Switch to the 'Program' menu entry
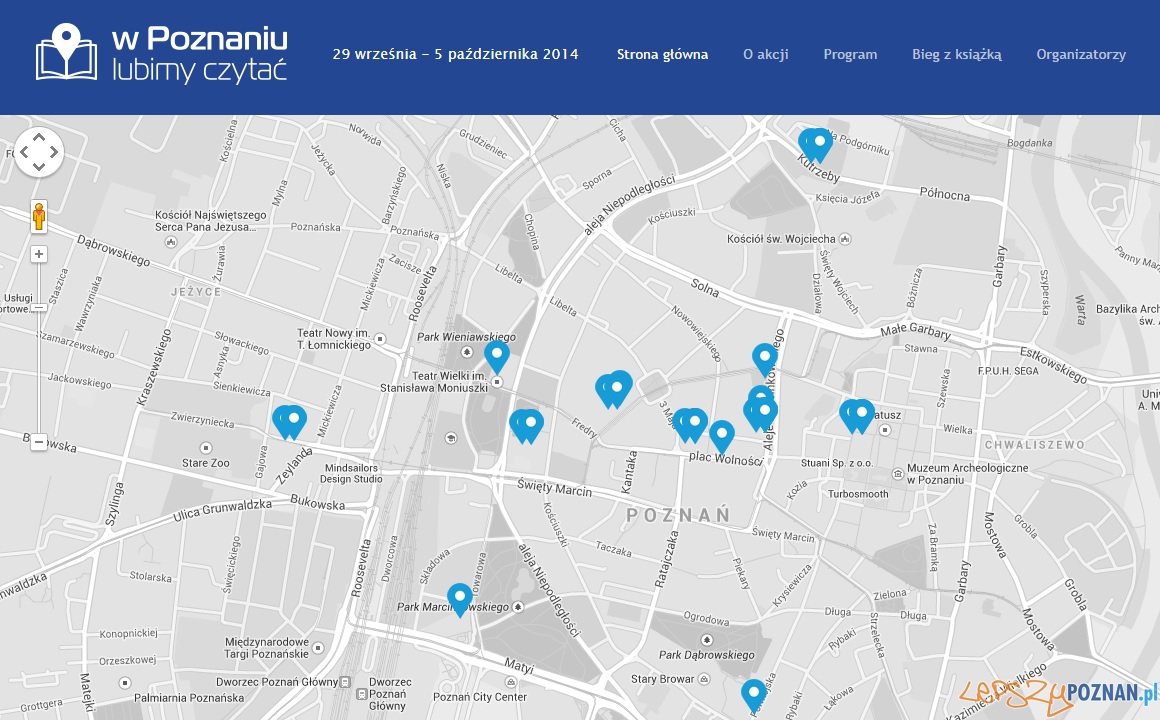1160x720 pixels. click(850, 55)
